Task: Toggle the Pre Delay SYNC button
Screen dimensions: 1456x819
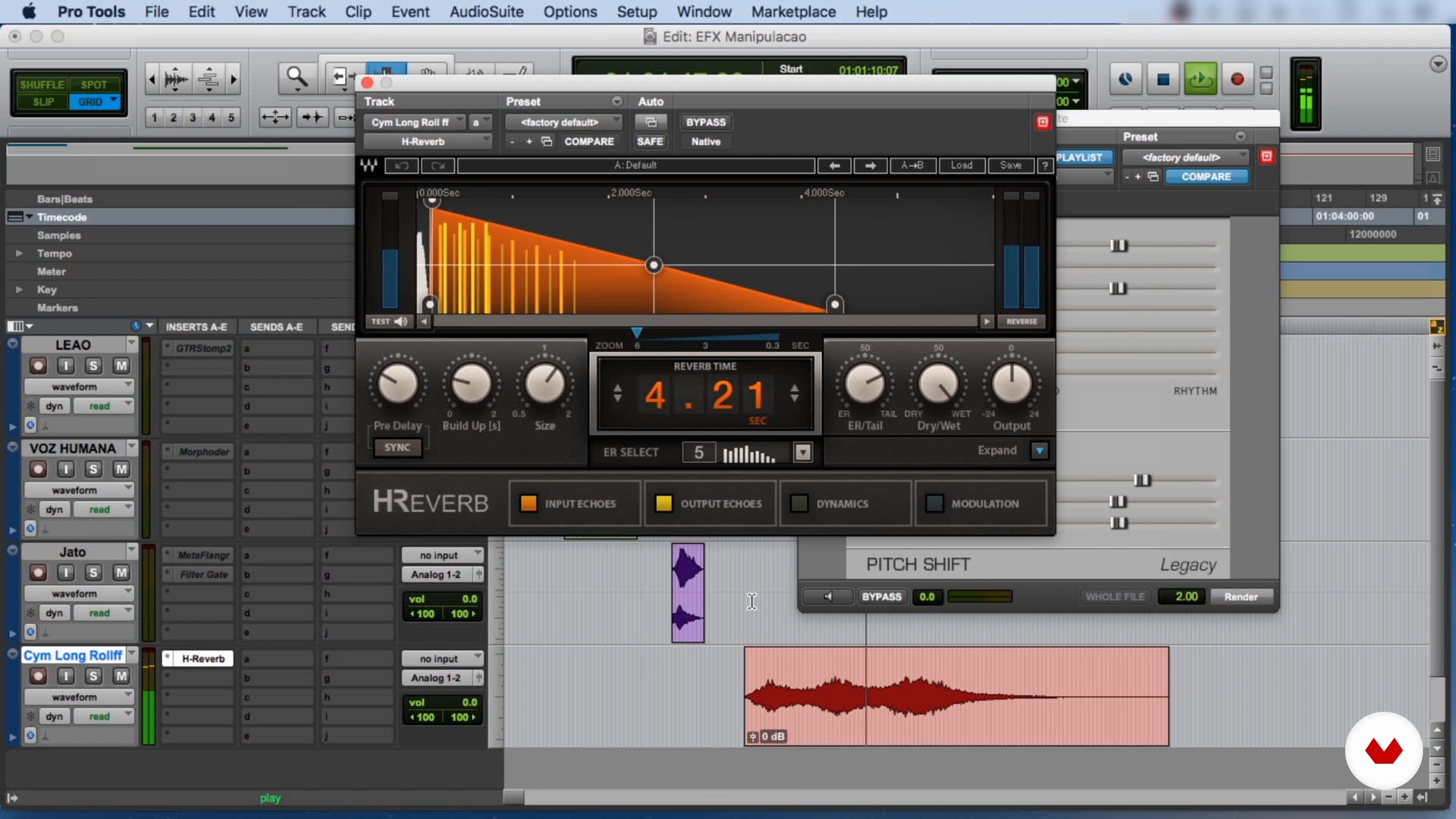Action: [x=397, y=447]
